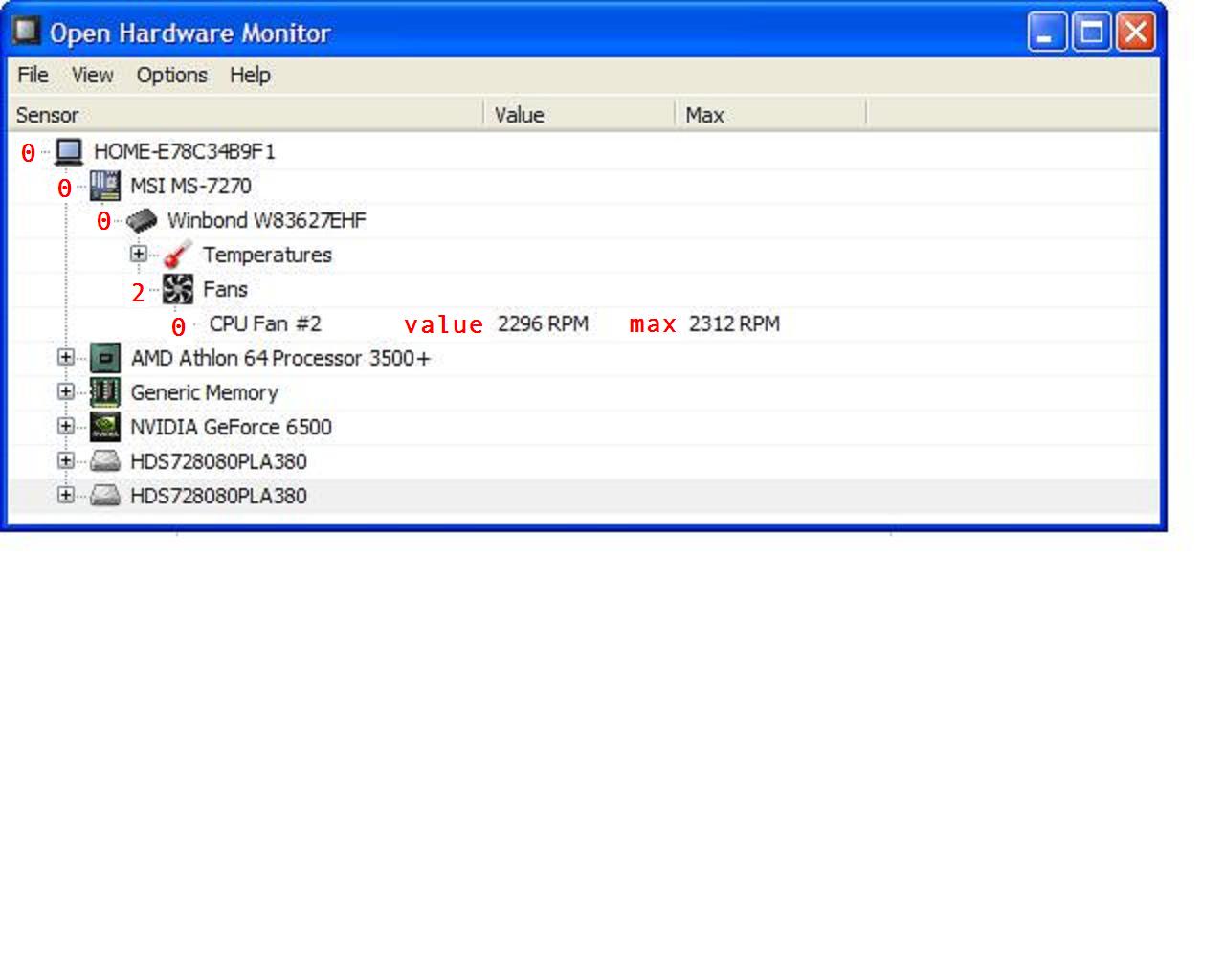
Task: Click the NVIDIA GeForce 6500 icon
Action: [105, 427]
